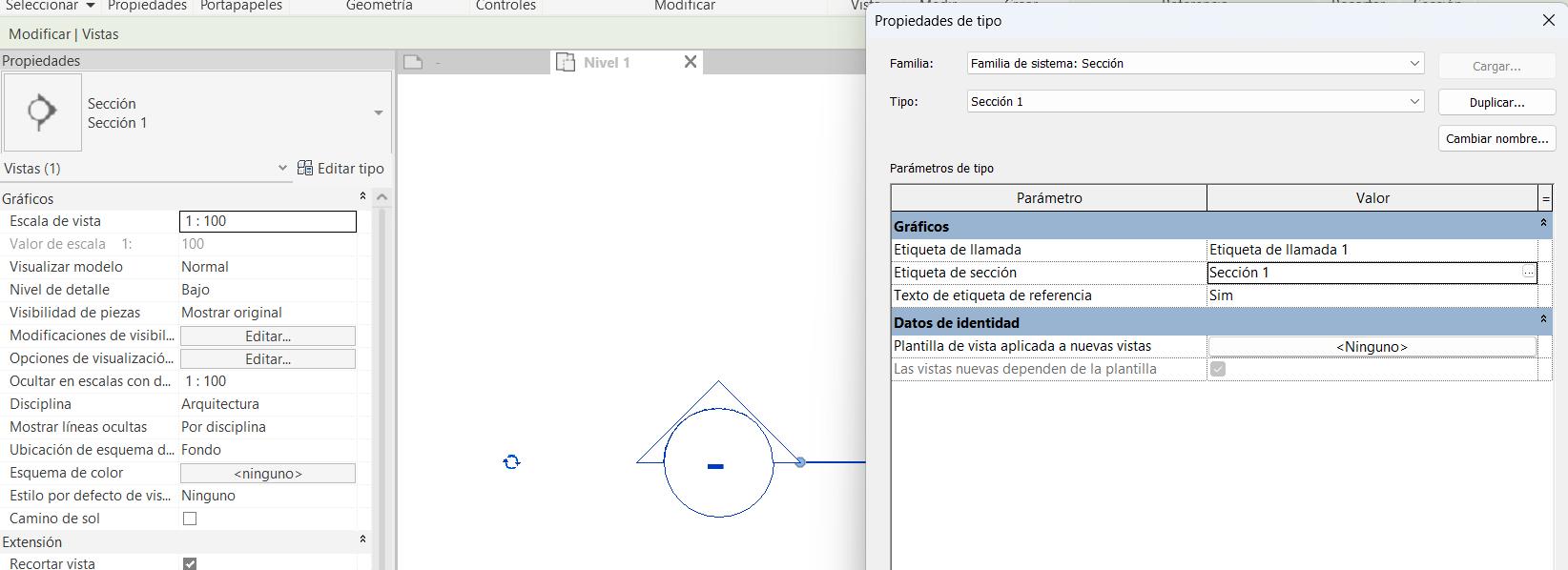Click Texto de etiqueta de referencia Sim value
Screen dimensions: 1568x570
[1372, 295]
